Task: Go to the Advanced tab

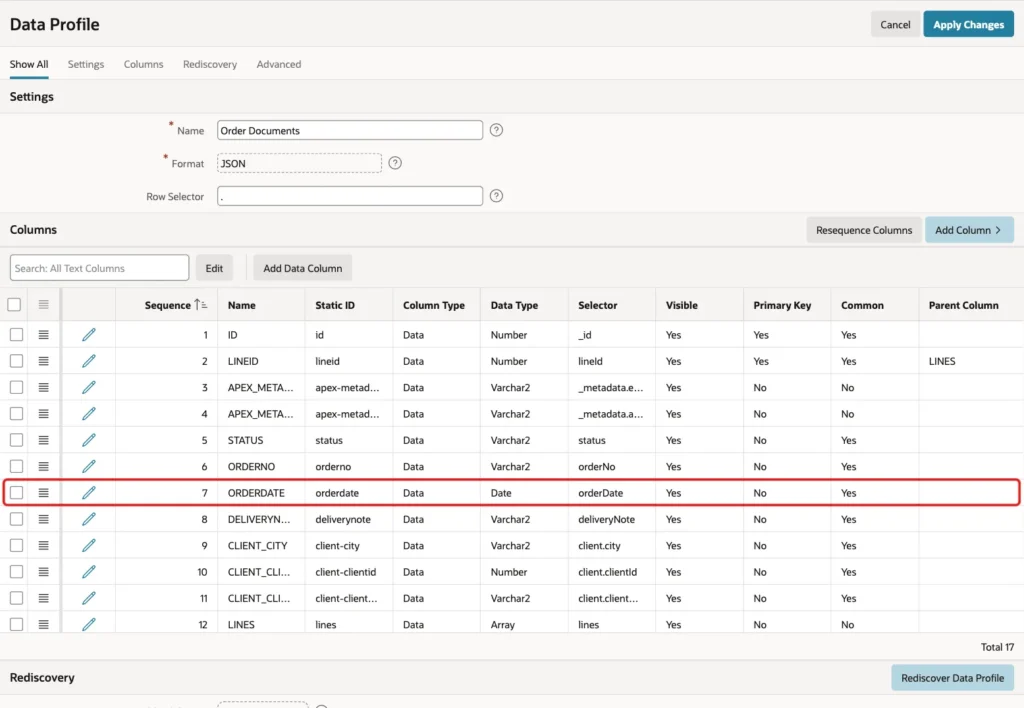Action: (x=279, y=64)
